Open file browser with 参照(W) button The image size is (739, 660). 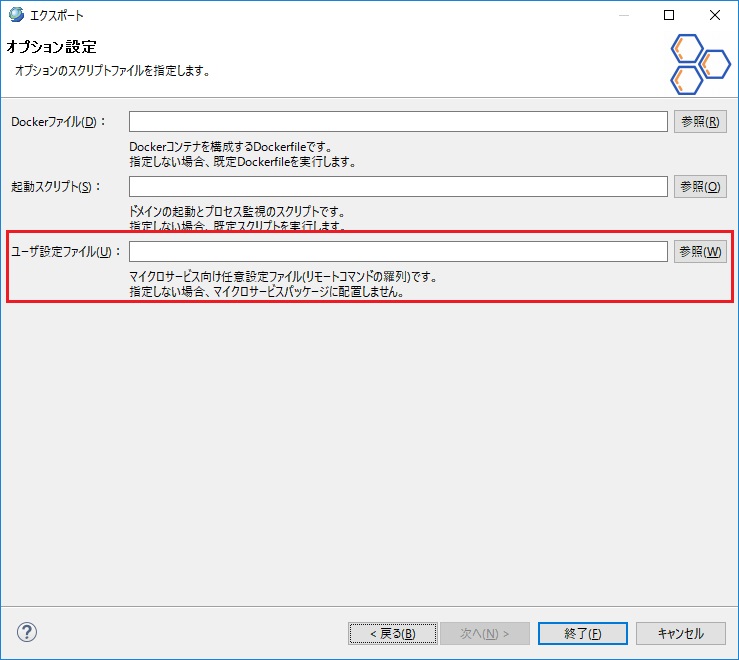[x=700, y=252]
